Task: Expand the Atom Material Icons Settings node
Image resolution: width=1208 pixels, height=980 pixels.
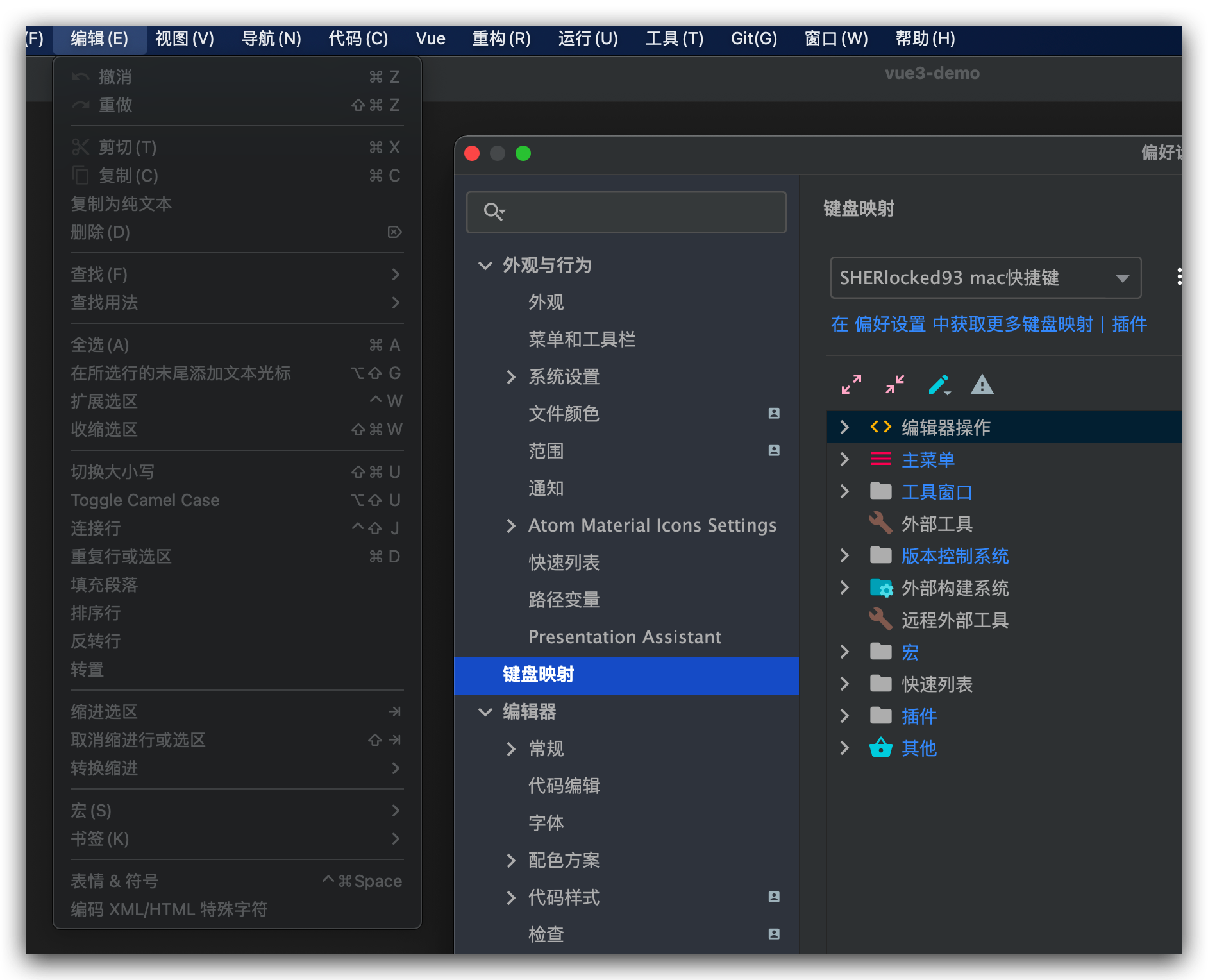Action: (x=511, y=525)
